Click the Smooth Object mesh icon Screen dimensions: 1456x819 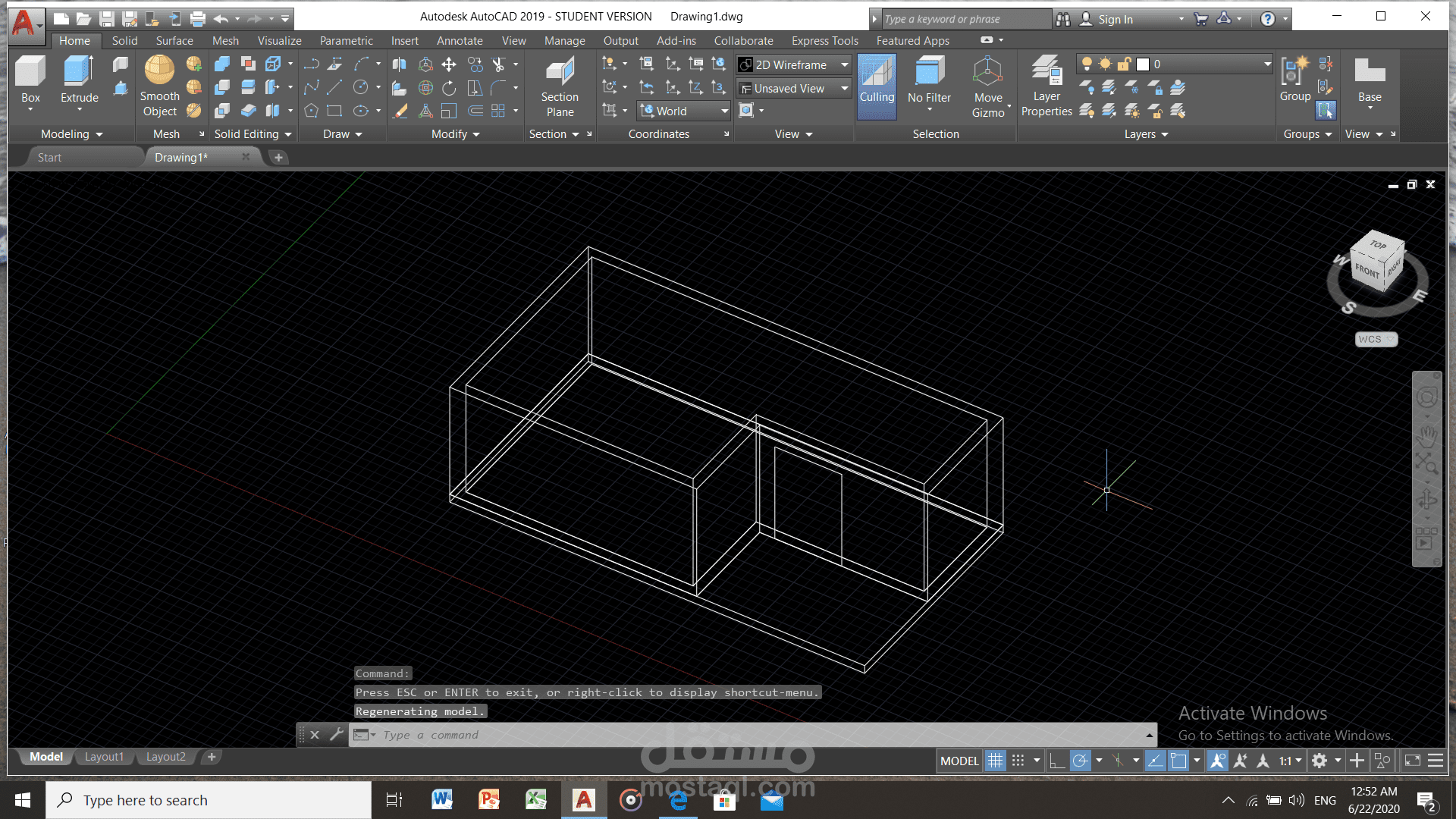(x=159, y=70)
